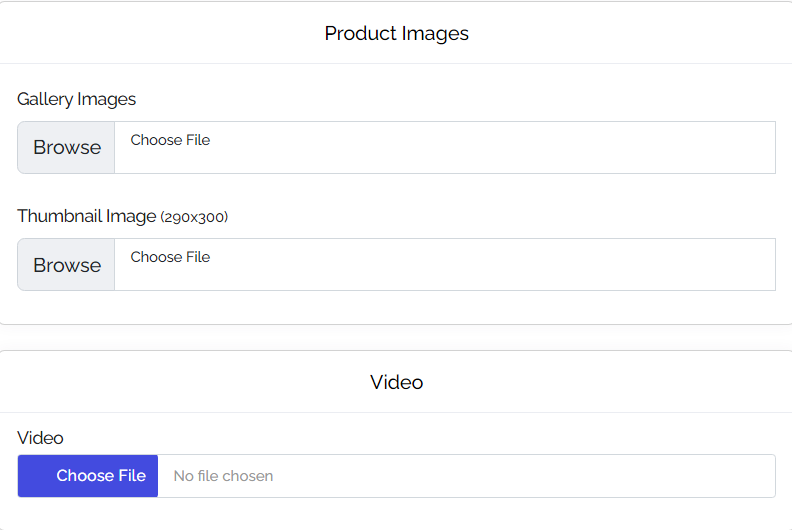
Task: Click 'Choose File' placeholder in Gallery Images field
Action: [x=170, y=140]
